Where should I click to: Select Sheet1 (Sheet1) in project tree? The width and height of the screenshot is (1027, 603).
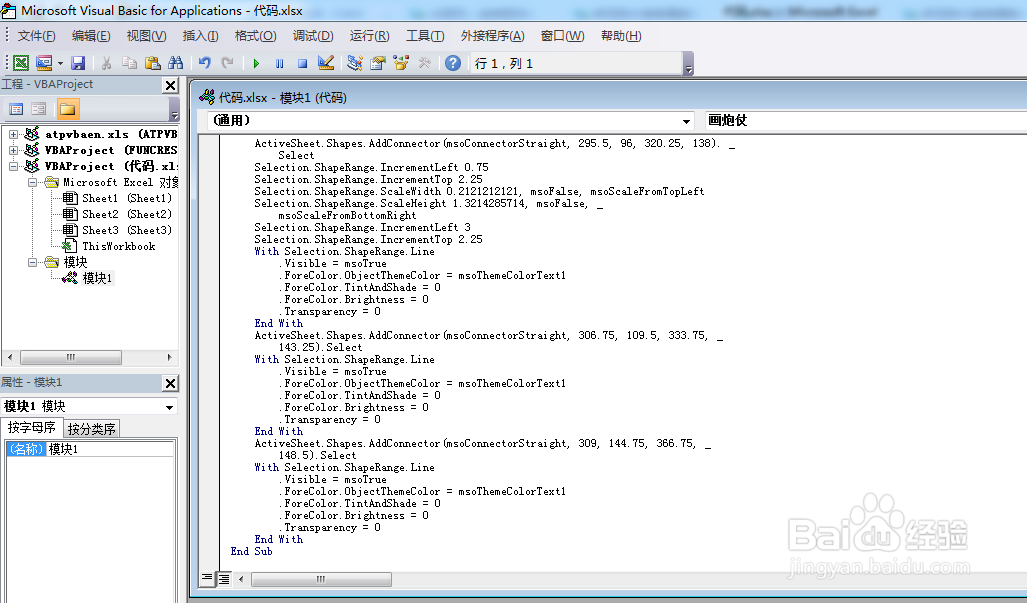[x=126, y=198]
